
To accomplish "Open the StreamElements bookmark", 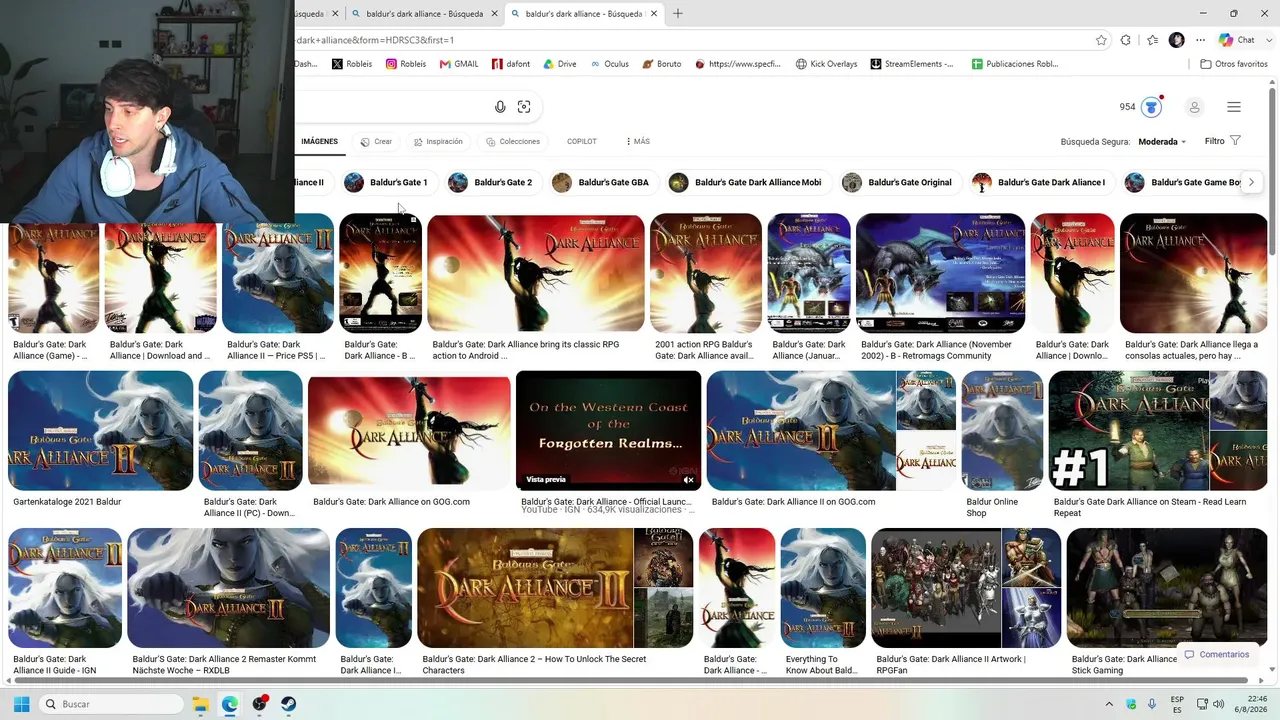I will pos(912,64).
